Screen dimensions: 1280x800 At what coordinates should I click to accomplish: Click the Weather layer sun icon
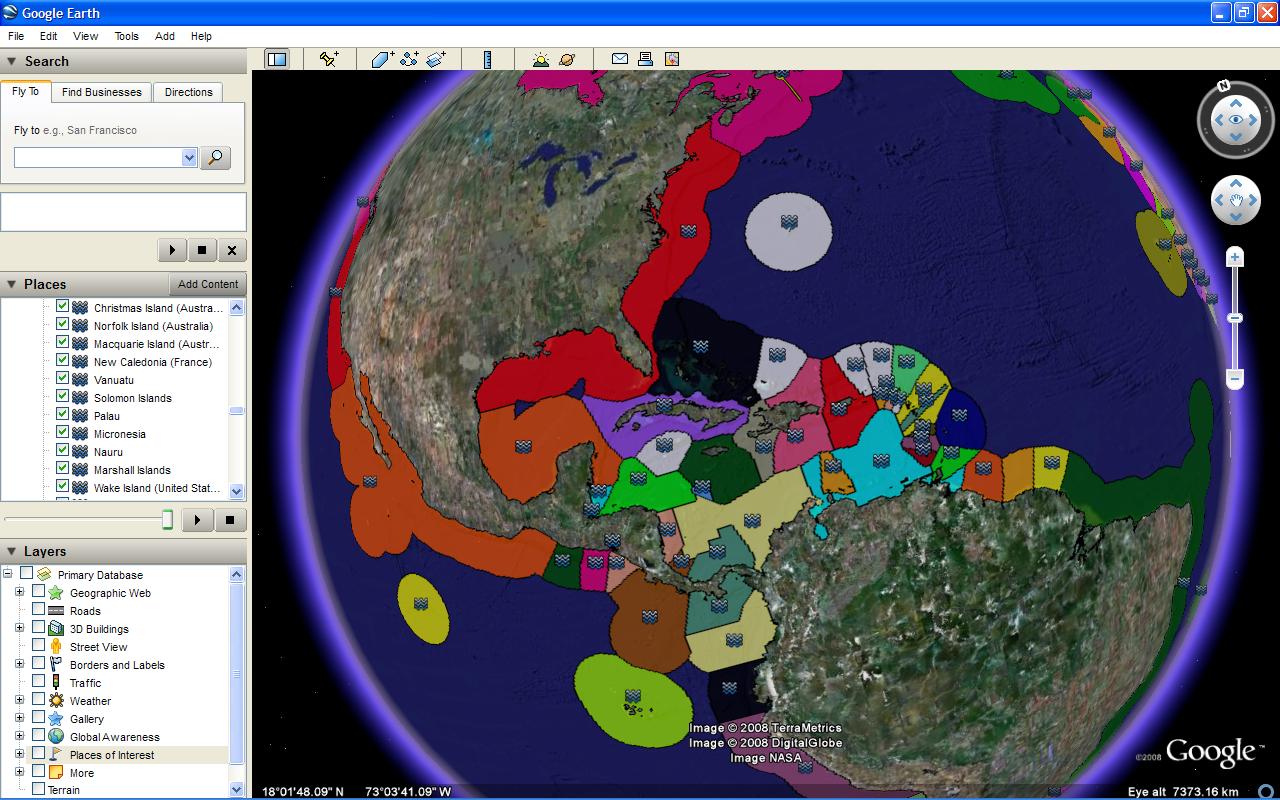56,701
